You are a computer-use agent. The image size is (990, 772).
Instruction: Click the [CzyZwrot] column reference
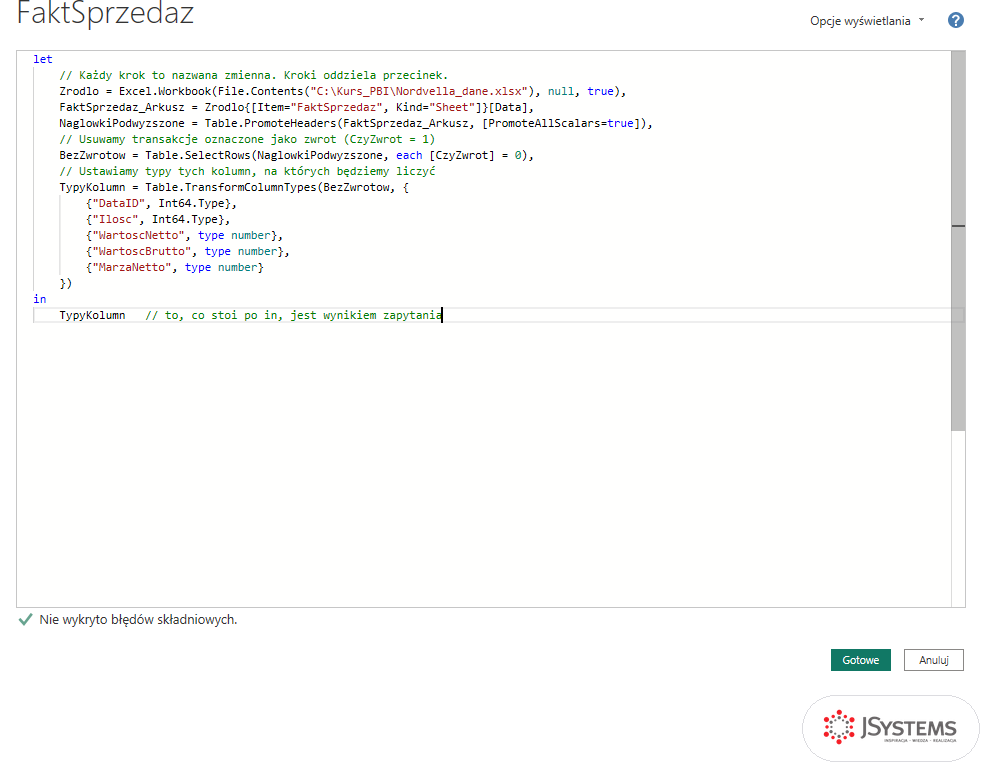[462, 155]
